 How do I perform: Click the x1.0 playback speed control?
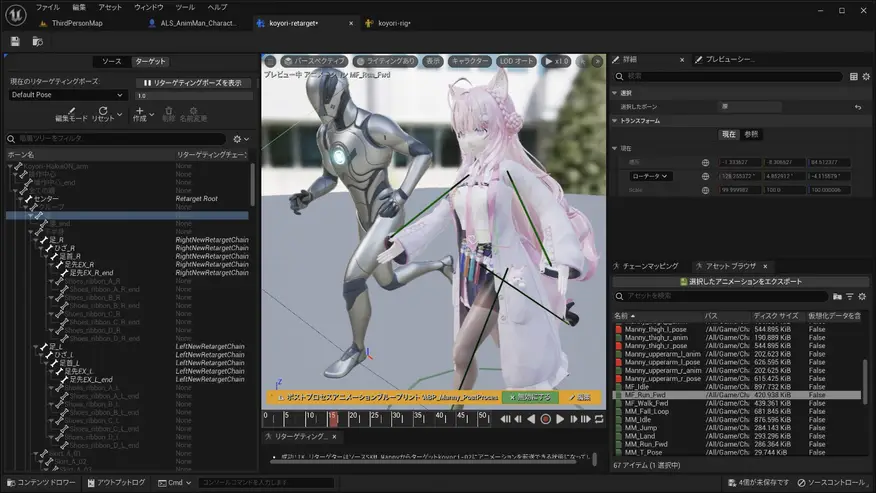pos(556,61)
